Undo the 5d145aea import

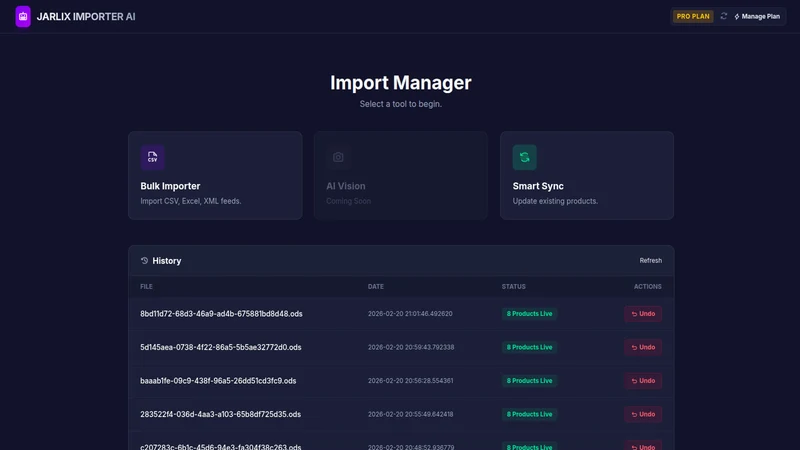(643, 347)
